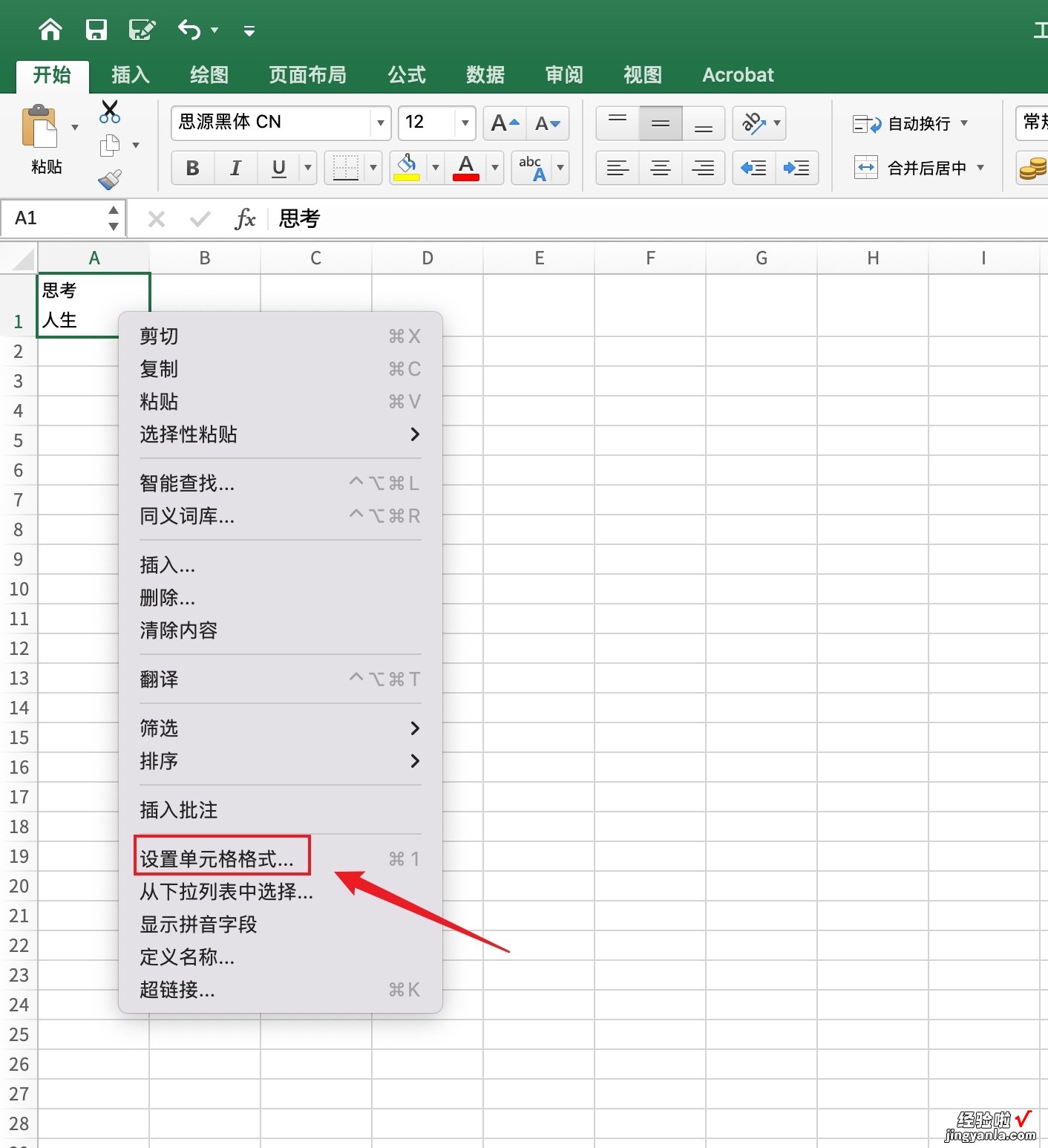Click the text orientation icon
The image size is (1048, 1148).
point(754,123)
